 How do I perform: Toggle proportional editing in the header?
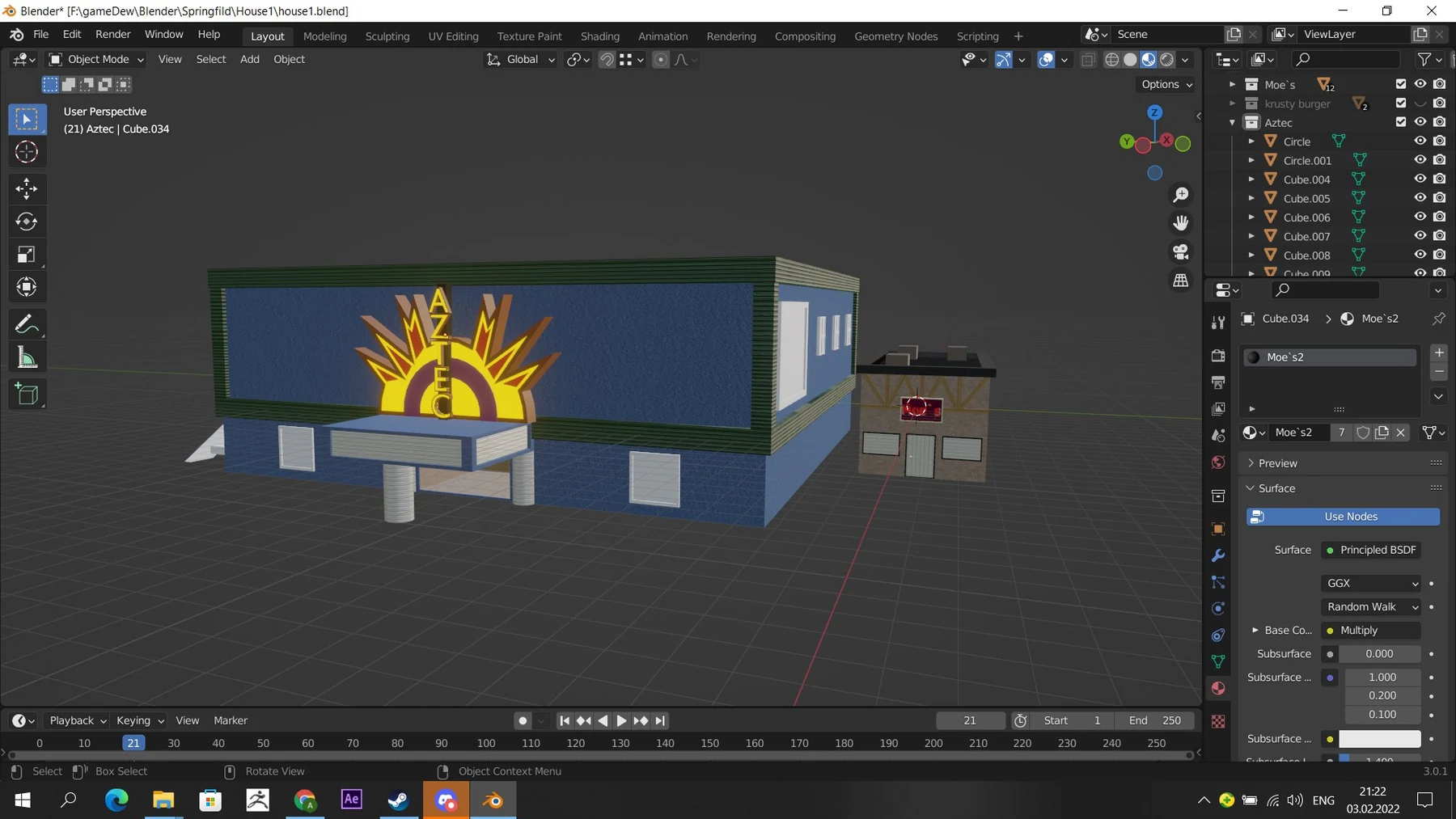(x=661, y=60)
